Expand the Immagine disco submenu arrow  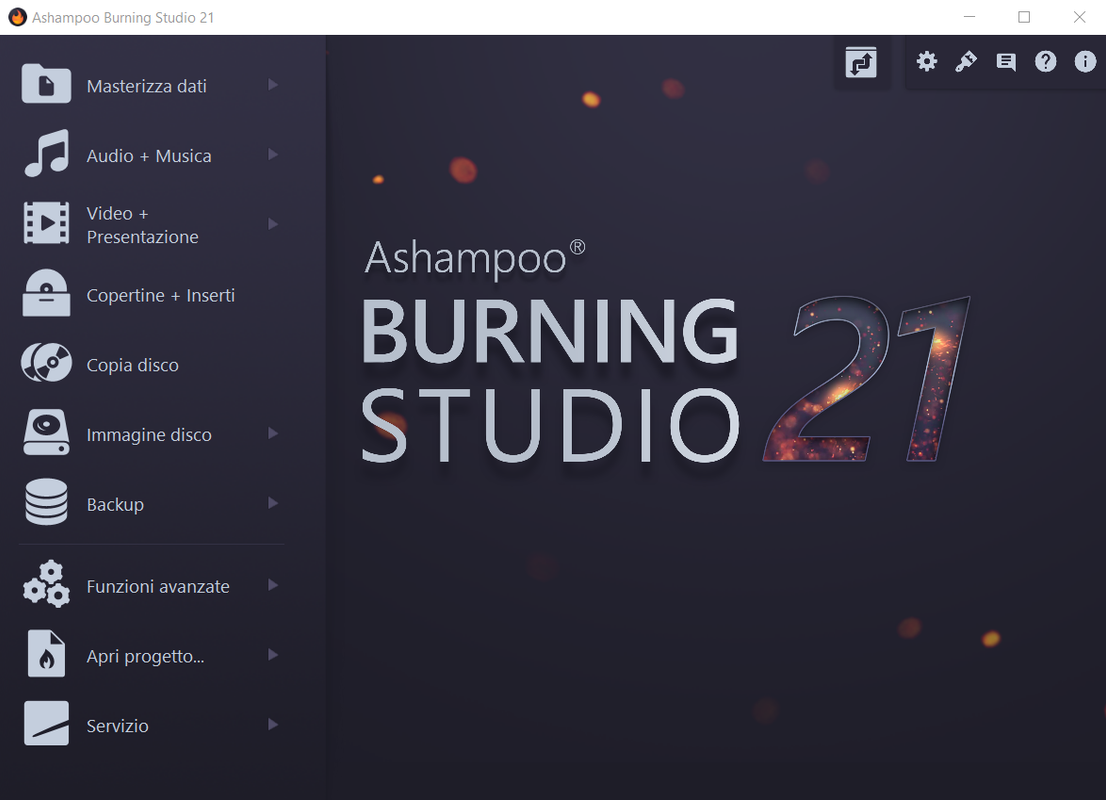[273, 434]
